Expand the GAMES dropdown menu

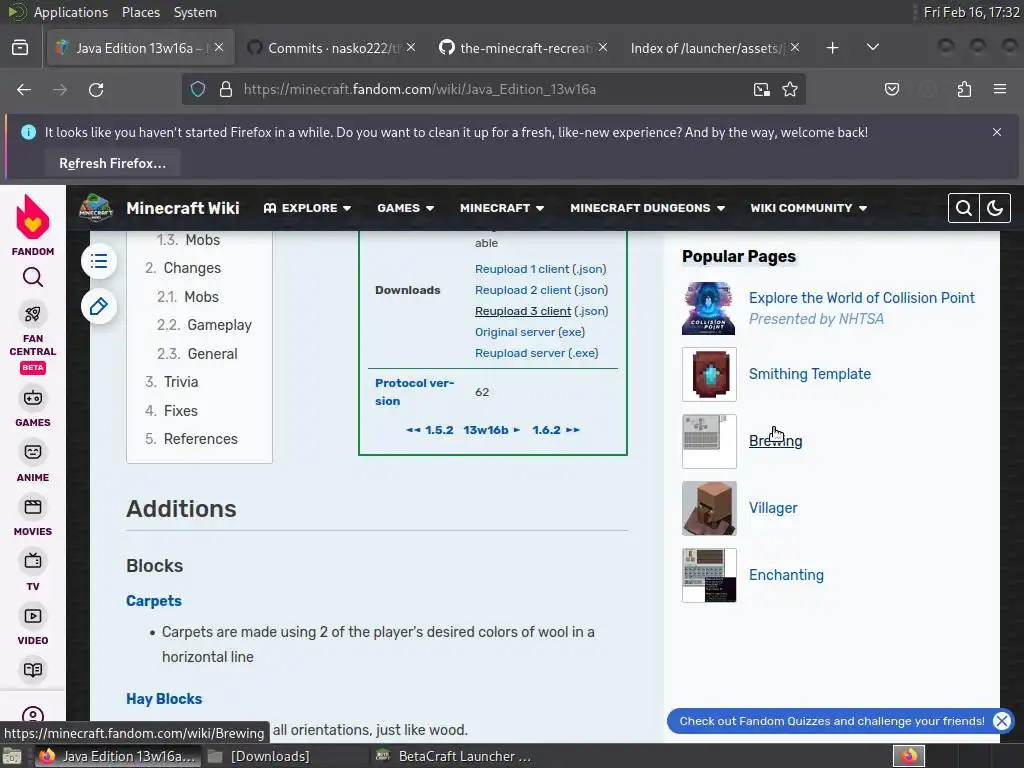click(x=406, y=208)
